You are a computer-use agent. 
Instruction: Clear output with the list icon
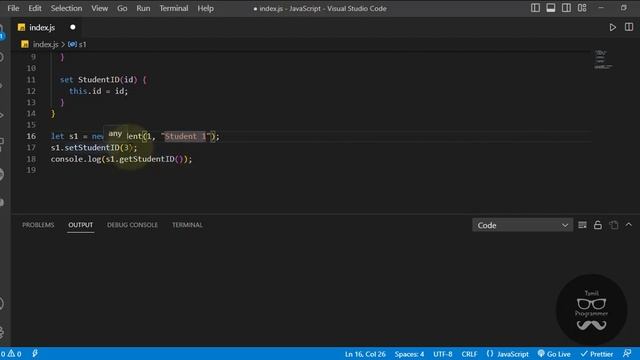click(582, 225)
